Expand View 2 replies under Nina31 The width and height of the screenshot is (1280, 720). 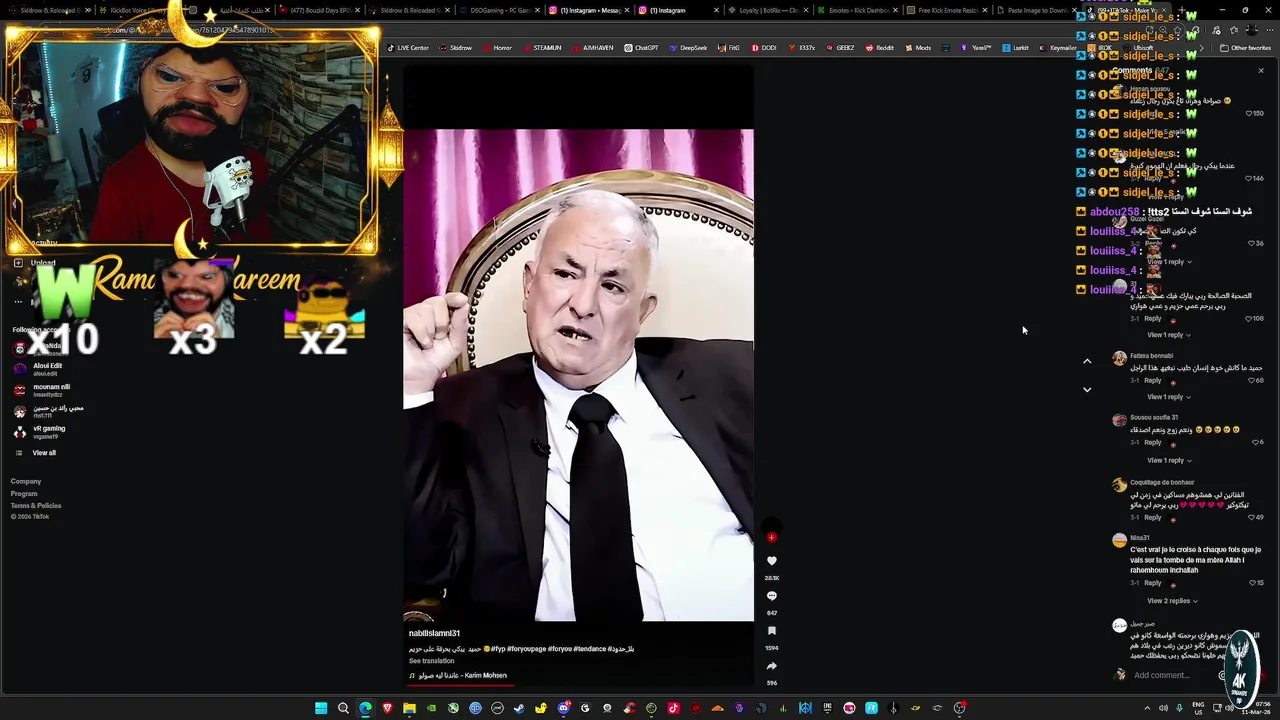[x=1172, y=601]
